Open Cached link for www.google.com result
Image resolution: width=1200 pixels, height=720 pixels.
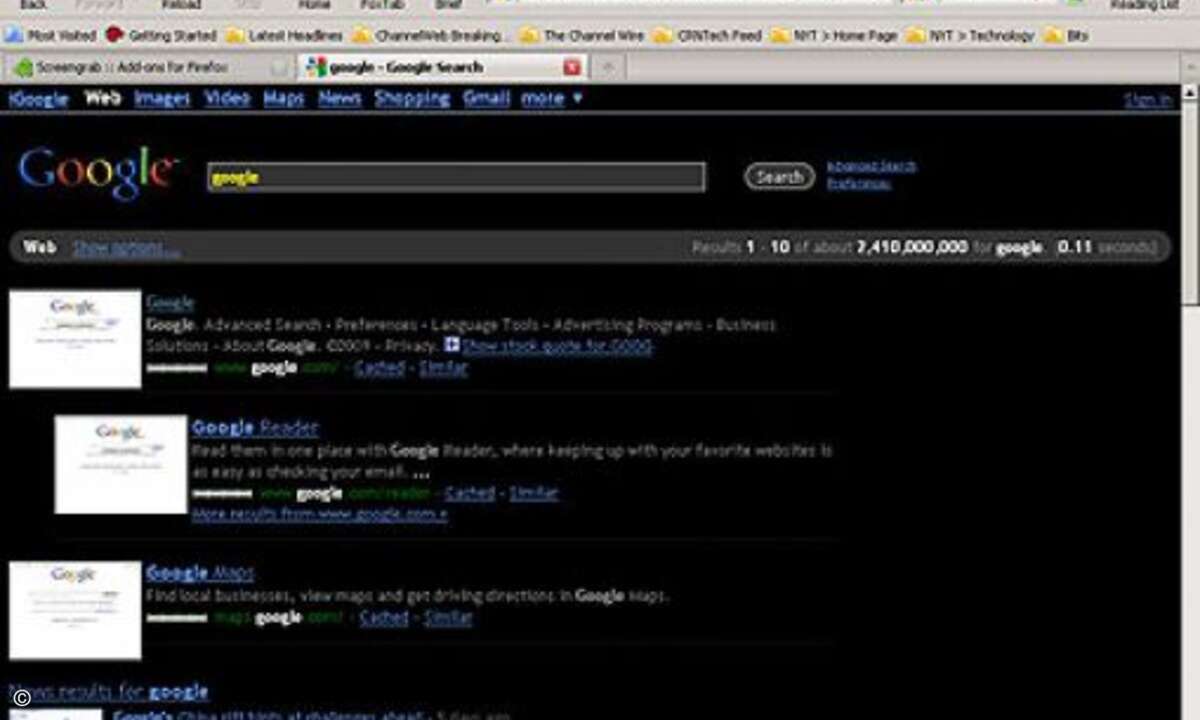tap(380, 368)
